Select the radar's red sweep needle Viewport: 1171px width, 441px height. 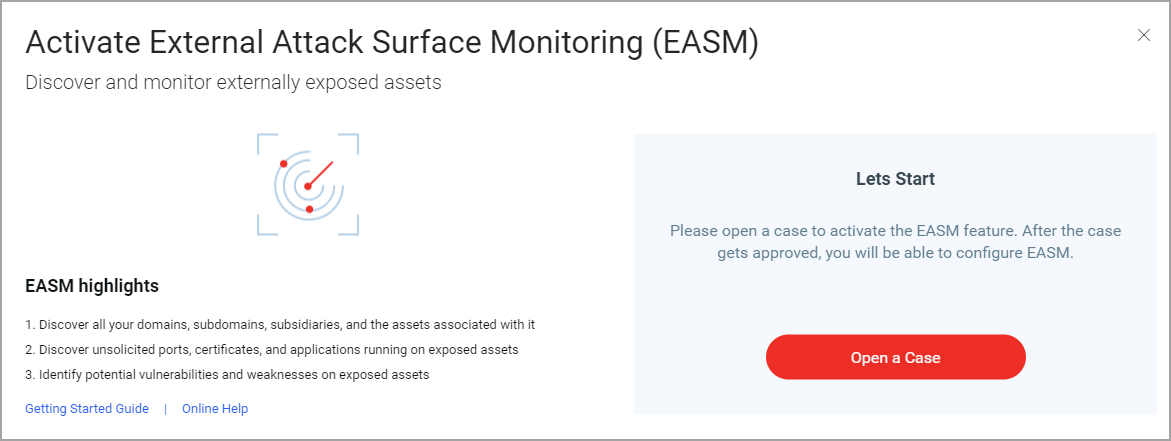[x=320, y=173]
